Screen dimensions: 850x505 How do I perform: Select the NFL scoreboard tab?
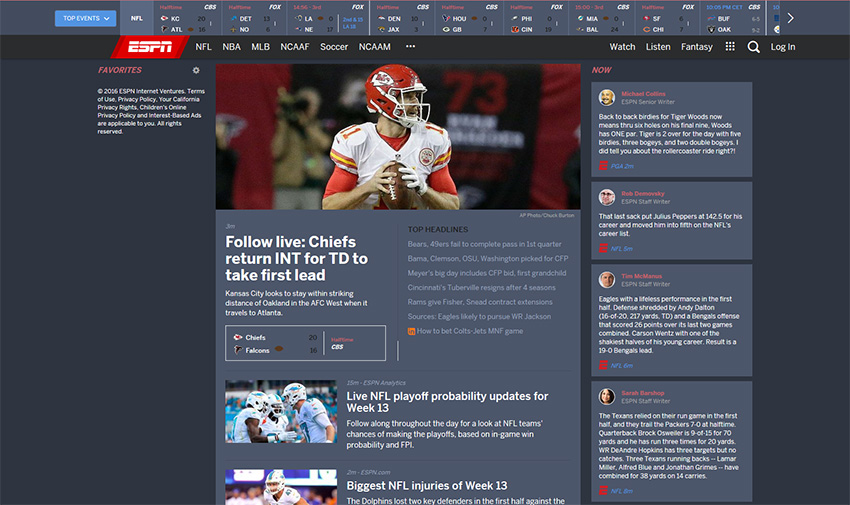coord(137,18)
